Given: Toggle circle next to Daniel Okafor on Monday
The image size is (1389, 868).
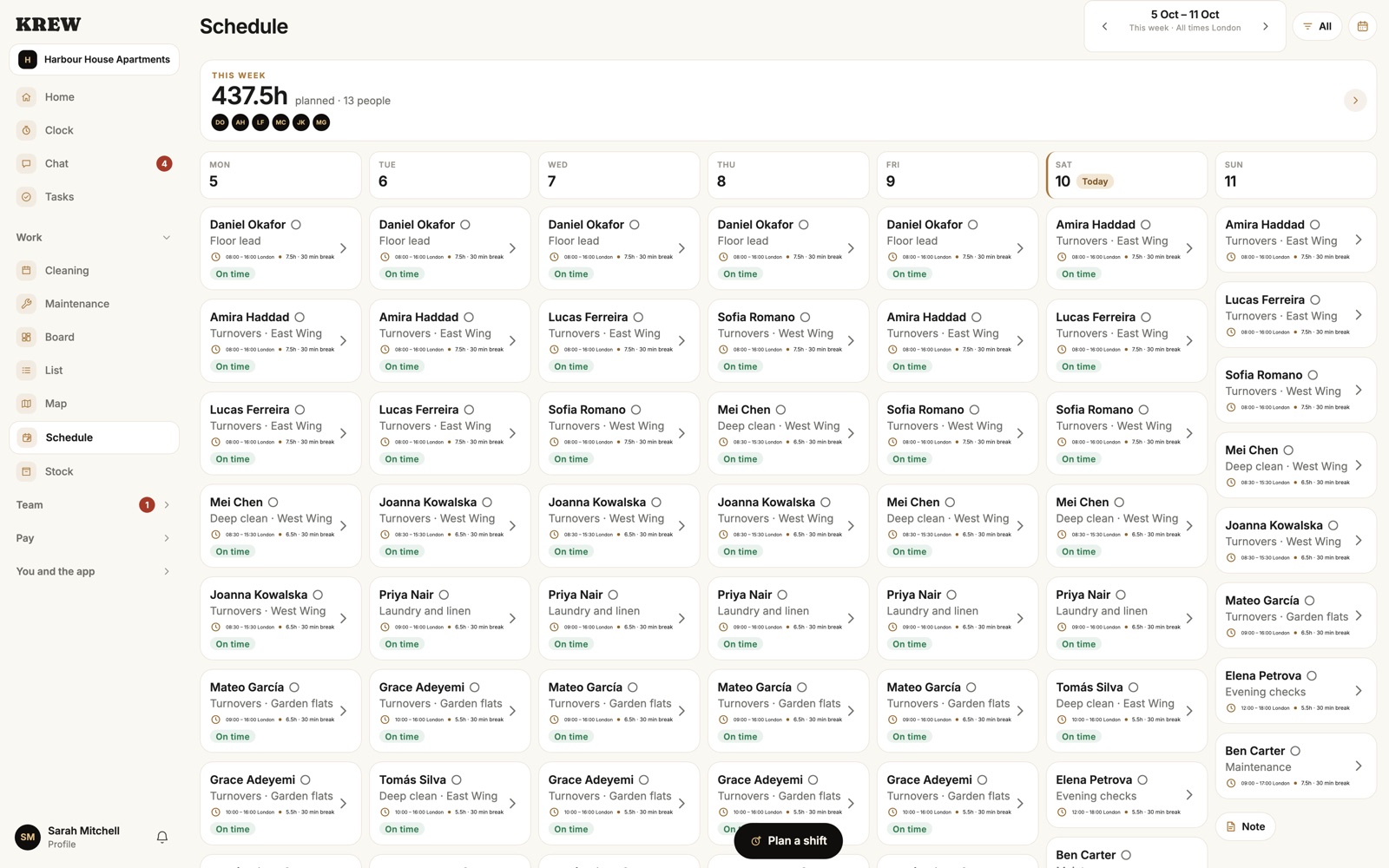Looking at the screenshot, I should 296,225.
